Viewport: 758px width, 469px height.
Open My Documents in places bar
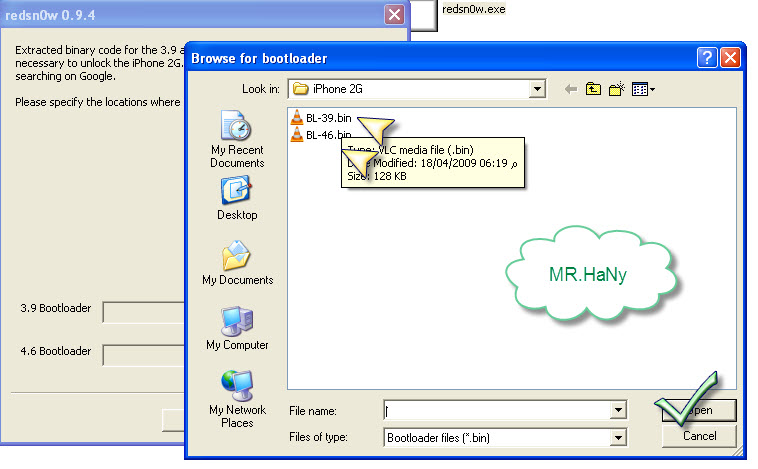[x=237, y=263]
